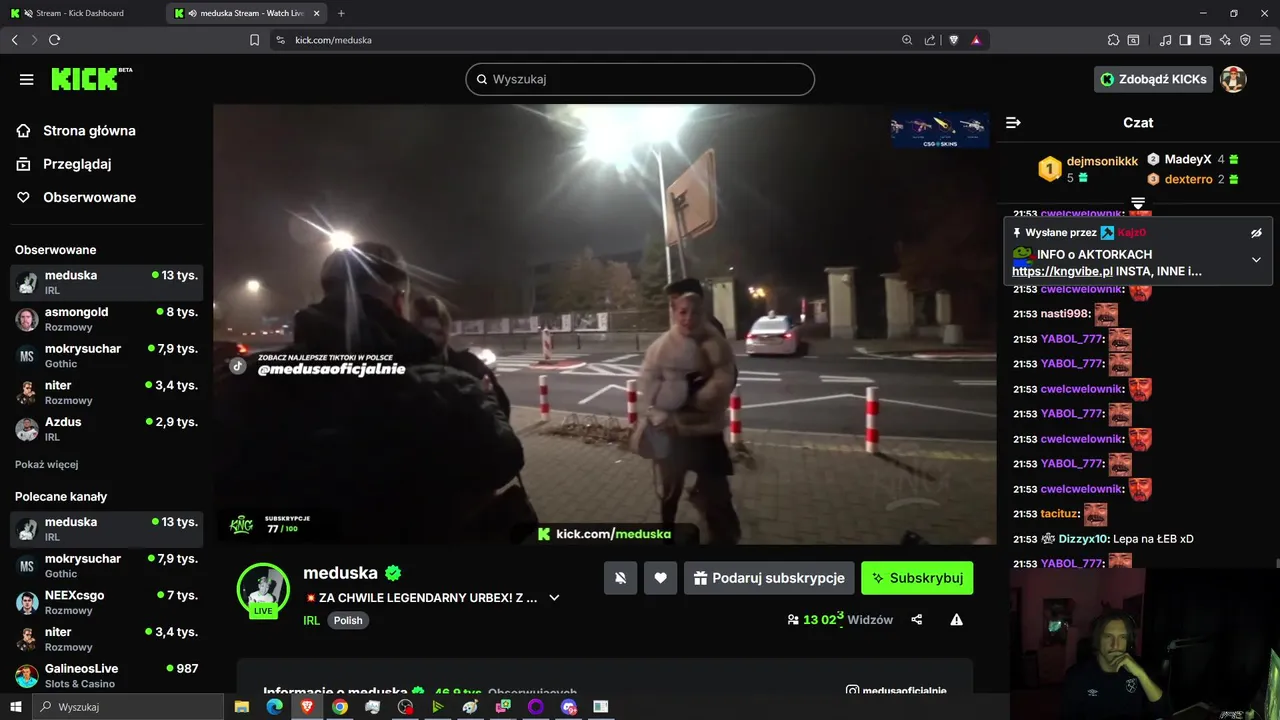Open Microsoft Edge from taskbar
The height and width of the screenshot is (720, 1280).
point(274,707)
